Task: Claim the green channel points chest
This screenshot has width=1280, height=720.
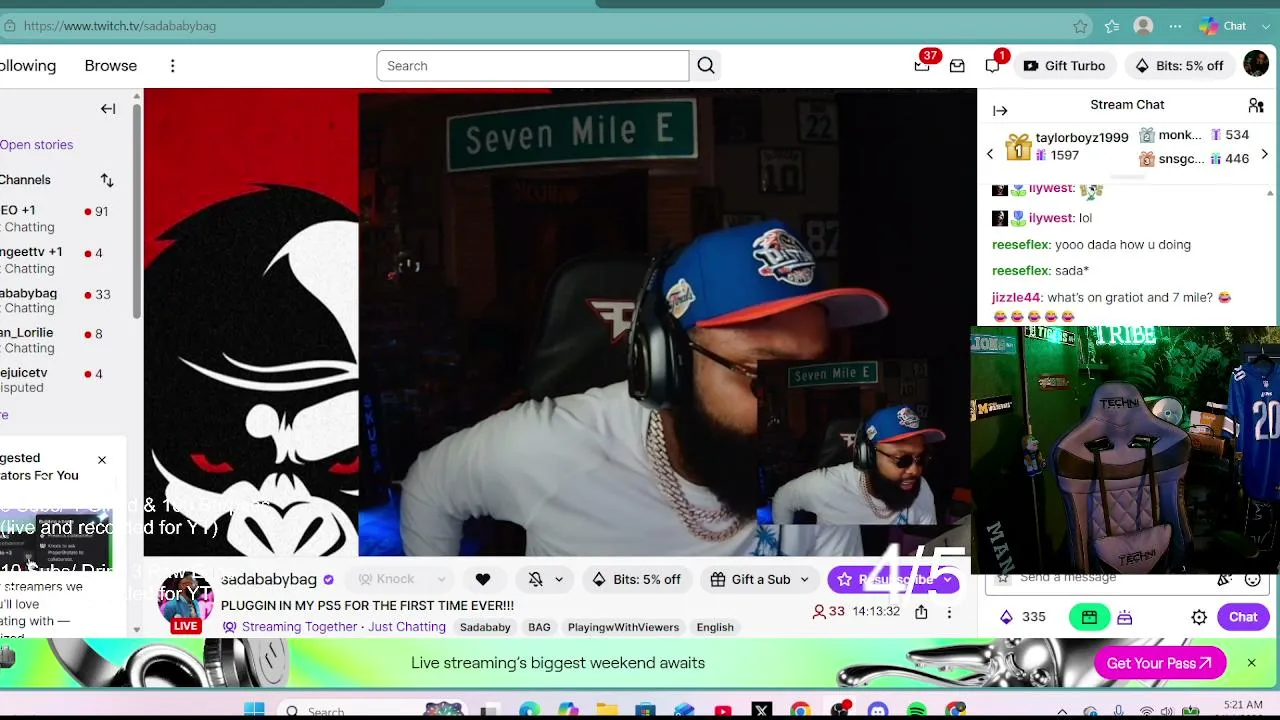Action: pyautogui.click(x=1089, y=617)
